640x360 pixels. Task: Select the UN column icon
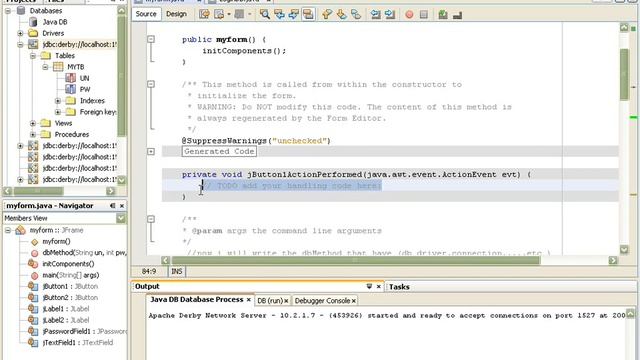pos(71,78)
